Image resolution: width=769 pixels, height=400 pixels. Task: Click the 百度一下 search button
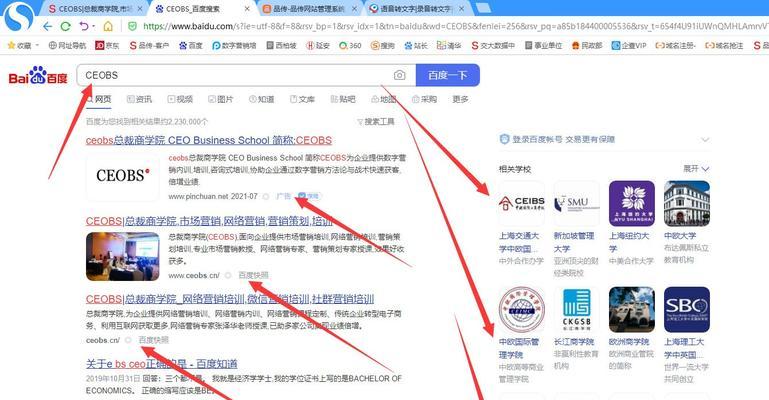[448, 75]
